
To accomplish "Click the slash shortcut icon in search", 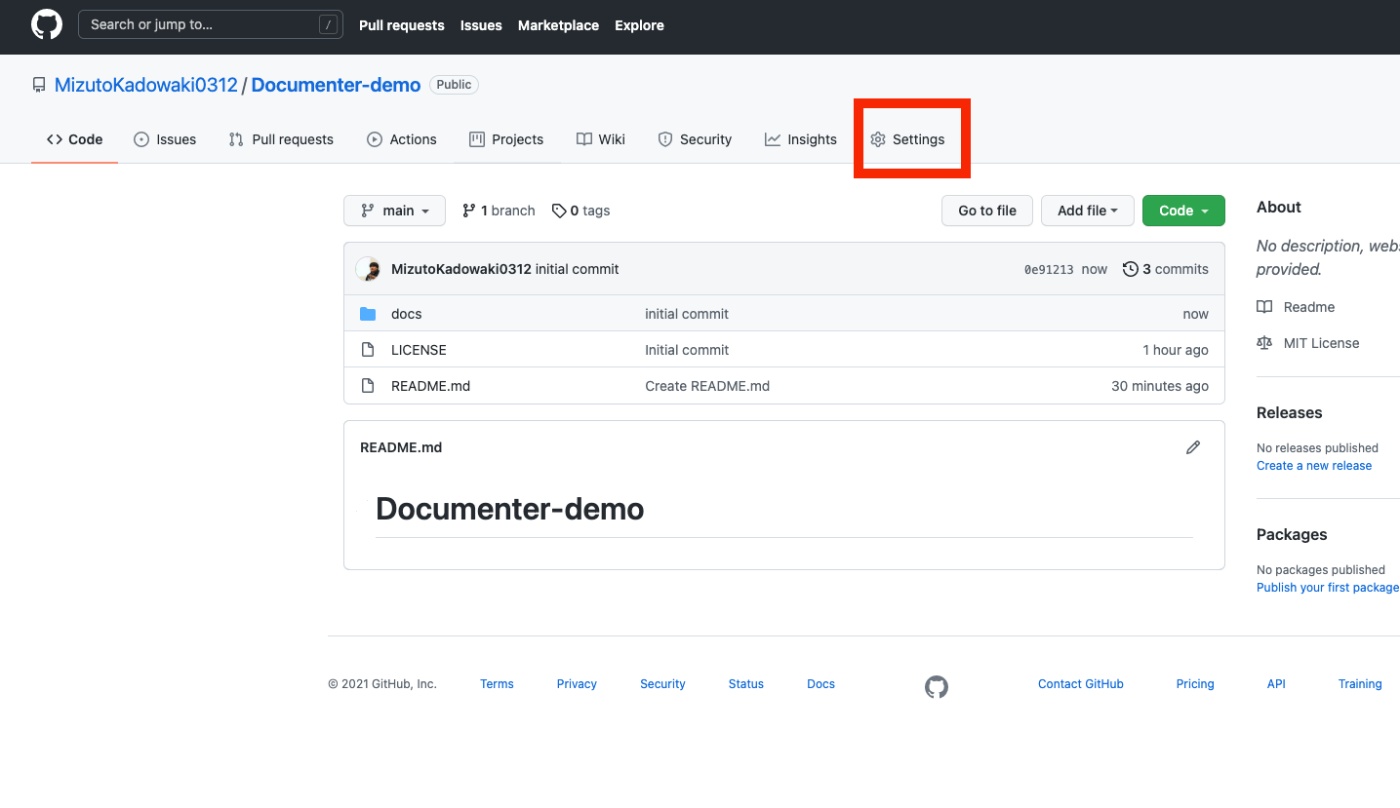I will point(328,25).
